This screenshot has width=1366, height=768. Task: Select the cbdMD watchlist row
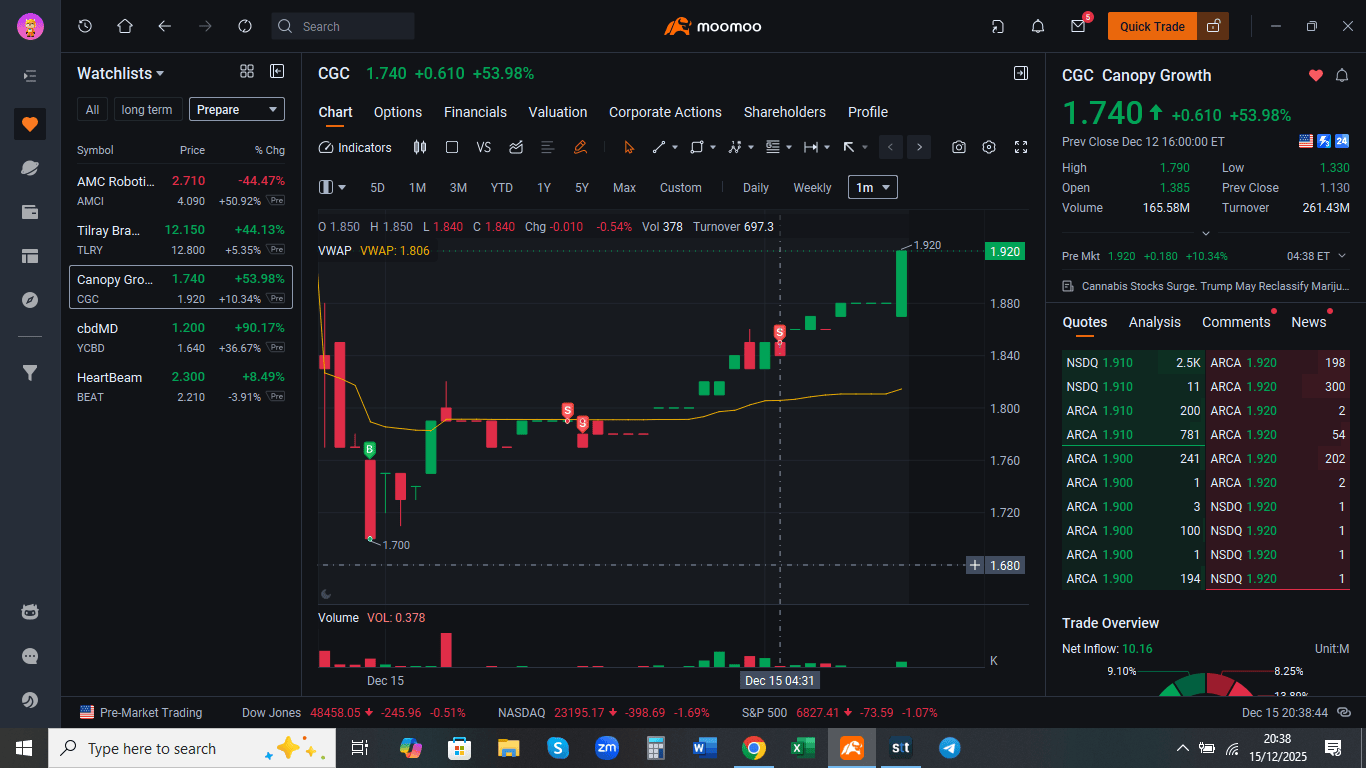(x=181, y=337)
